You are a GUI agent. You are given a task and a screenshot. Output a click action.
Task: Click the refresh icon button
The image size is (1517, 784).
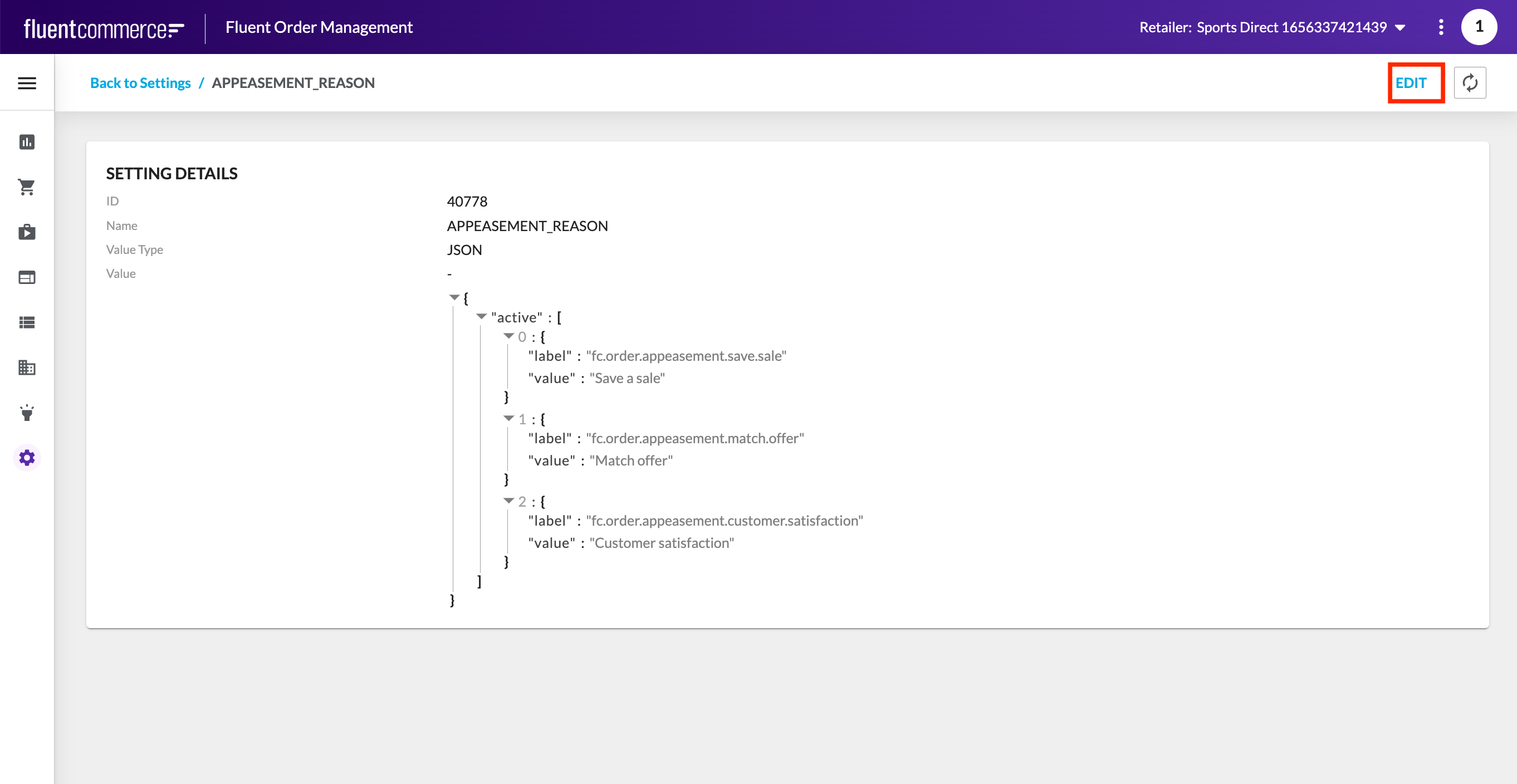[x=1469, y=83]
